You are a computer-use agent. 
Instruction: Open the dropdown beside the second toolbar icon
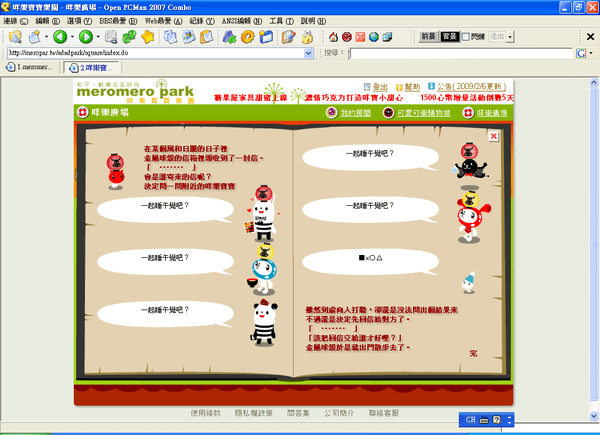46,37
